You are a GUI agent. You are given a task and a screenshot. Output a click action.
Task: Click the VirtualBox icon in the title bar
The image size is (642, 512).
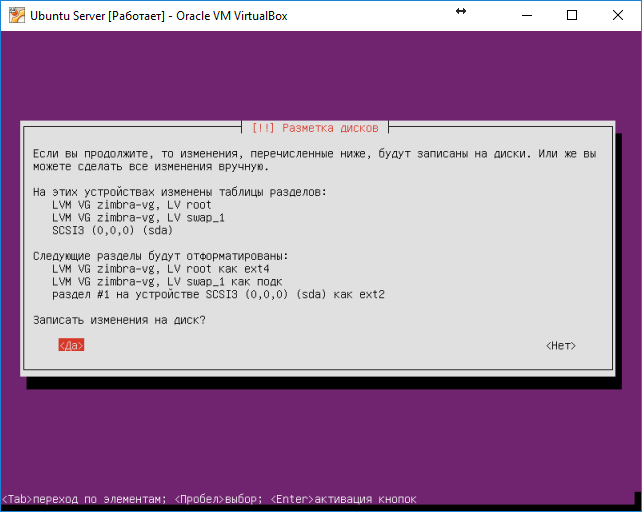pyautogui.click(x=17, y=16)
